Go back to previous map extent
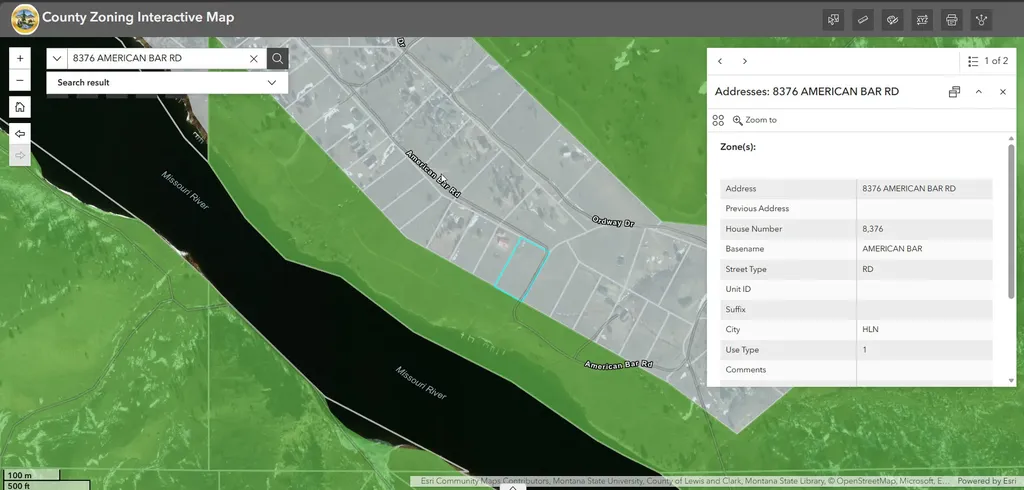 click(x=20, y=134)
